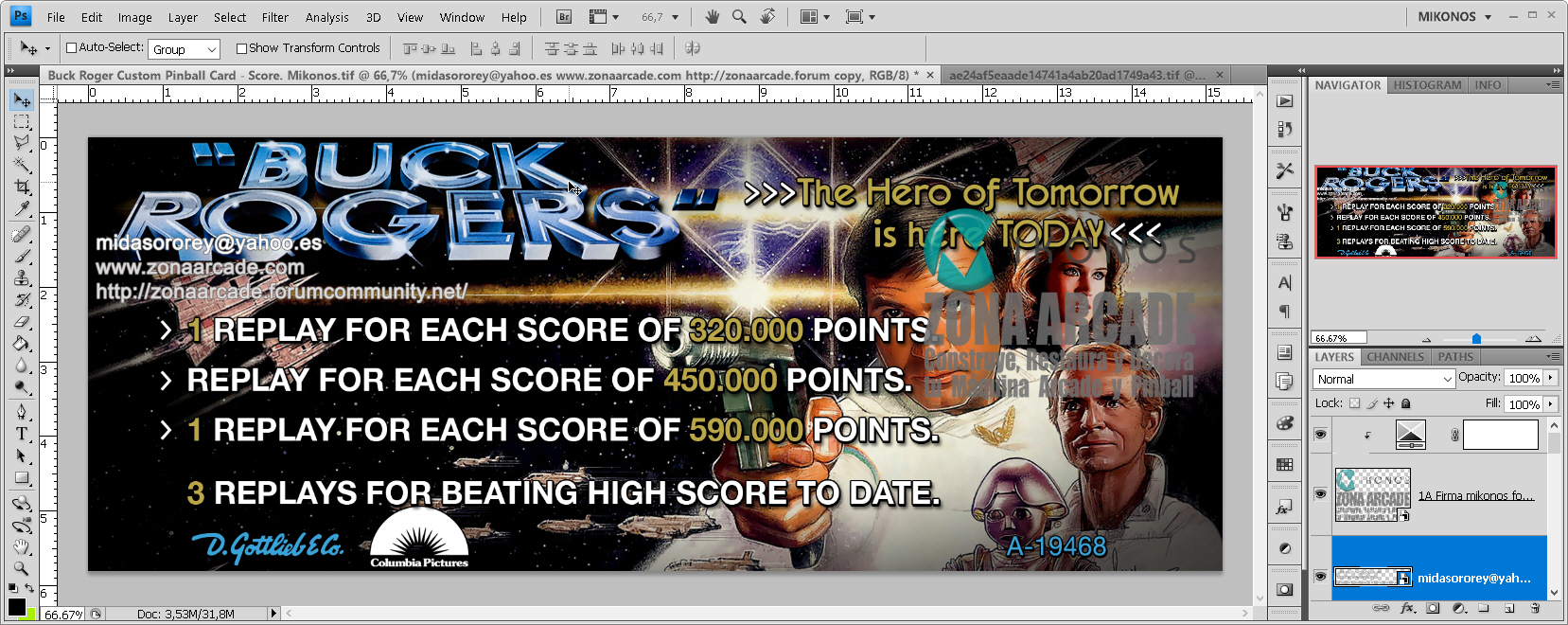
Task: Toggle lock position
Action: pos(1389,403)
